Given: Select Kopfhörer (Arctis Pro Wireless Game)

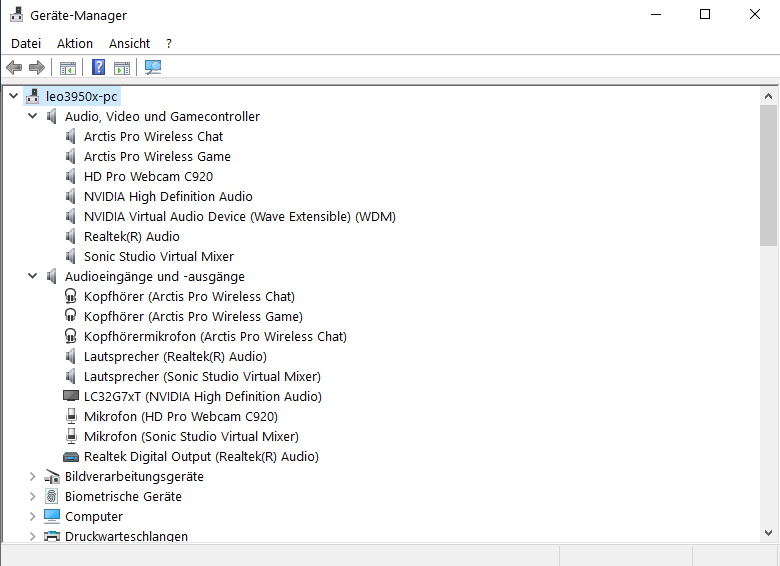Looking at the screenshot, I should coord(193,316).
